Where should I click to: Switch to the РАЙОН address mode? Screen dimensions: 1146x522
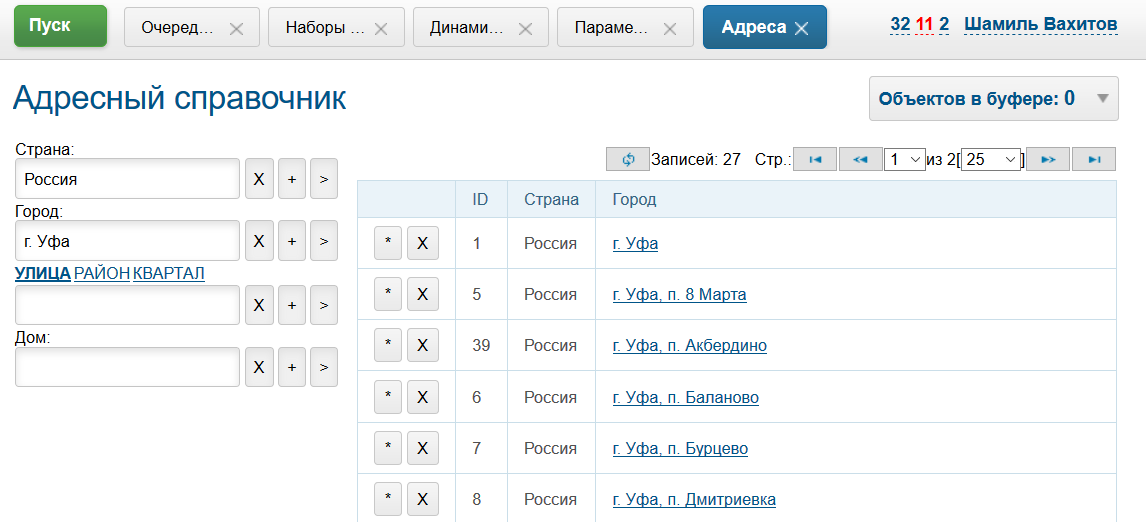[102, 273]
